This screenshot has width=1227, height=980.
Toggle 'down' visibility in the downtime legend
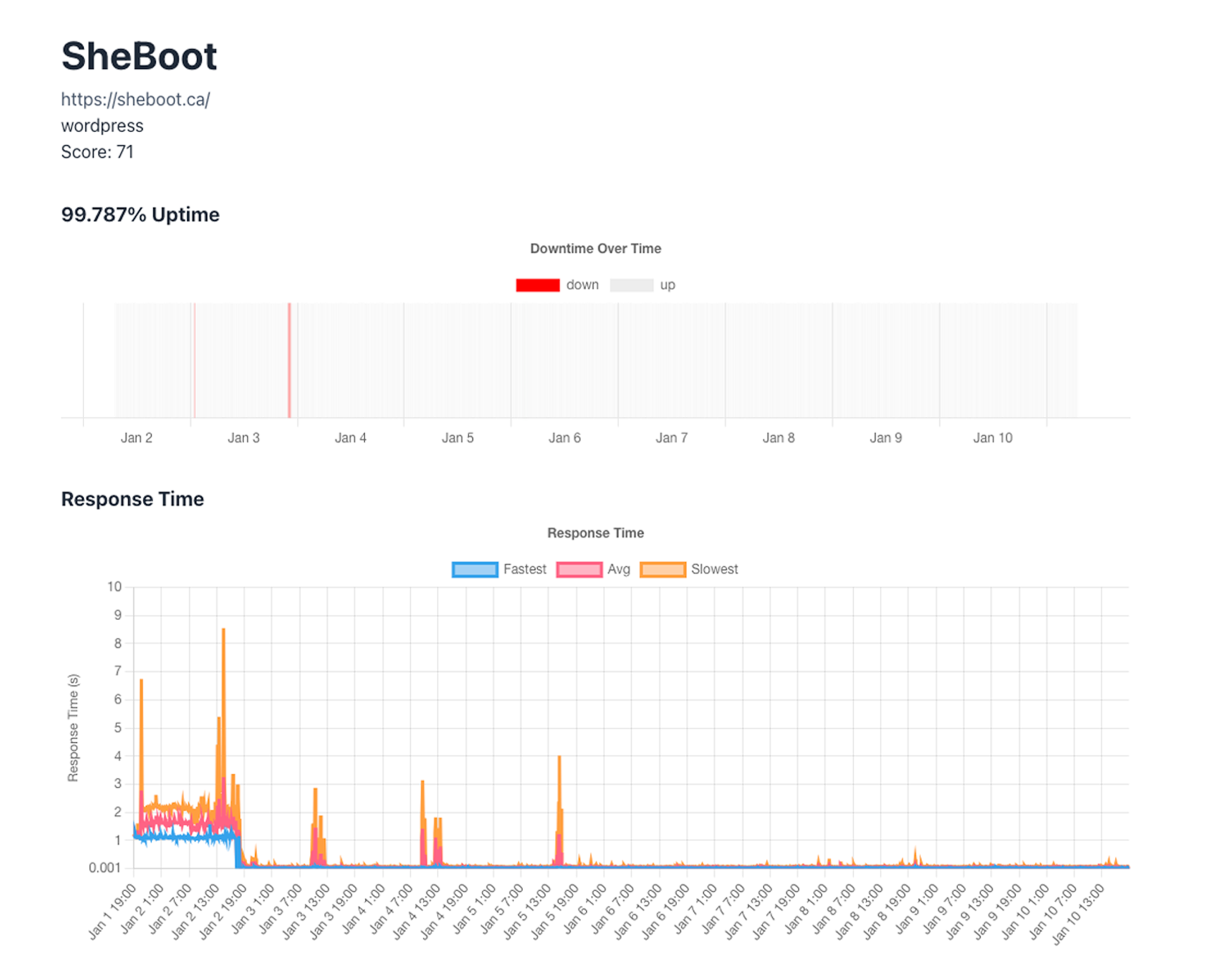[537, 284]
